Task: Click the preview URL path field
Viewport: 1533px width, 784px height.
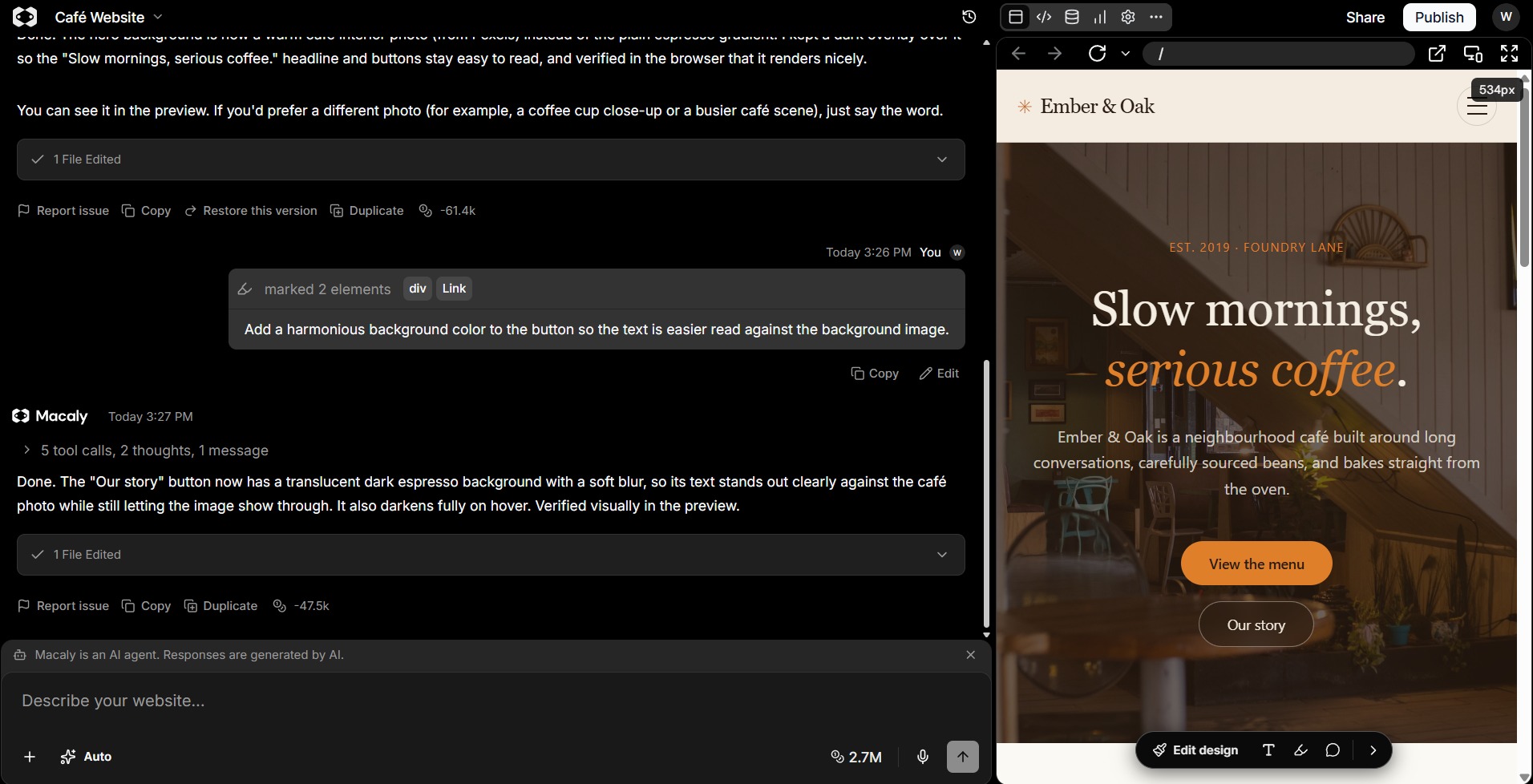Action: pyautogui.click(x=1279, y=54)
